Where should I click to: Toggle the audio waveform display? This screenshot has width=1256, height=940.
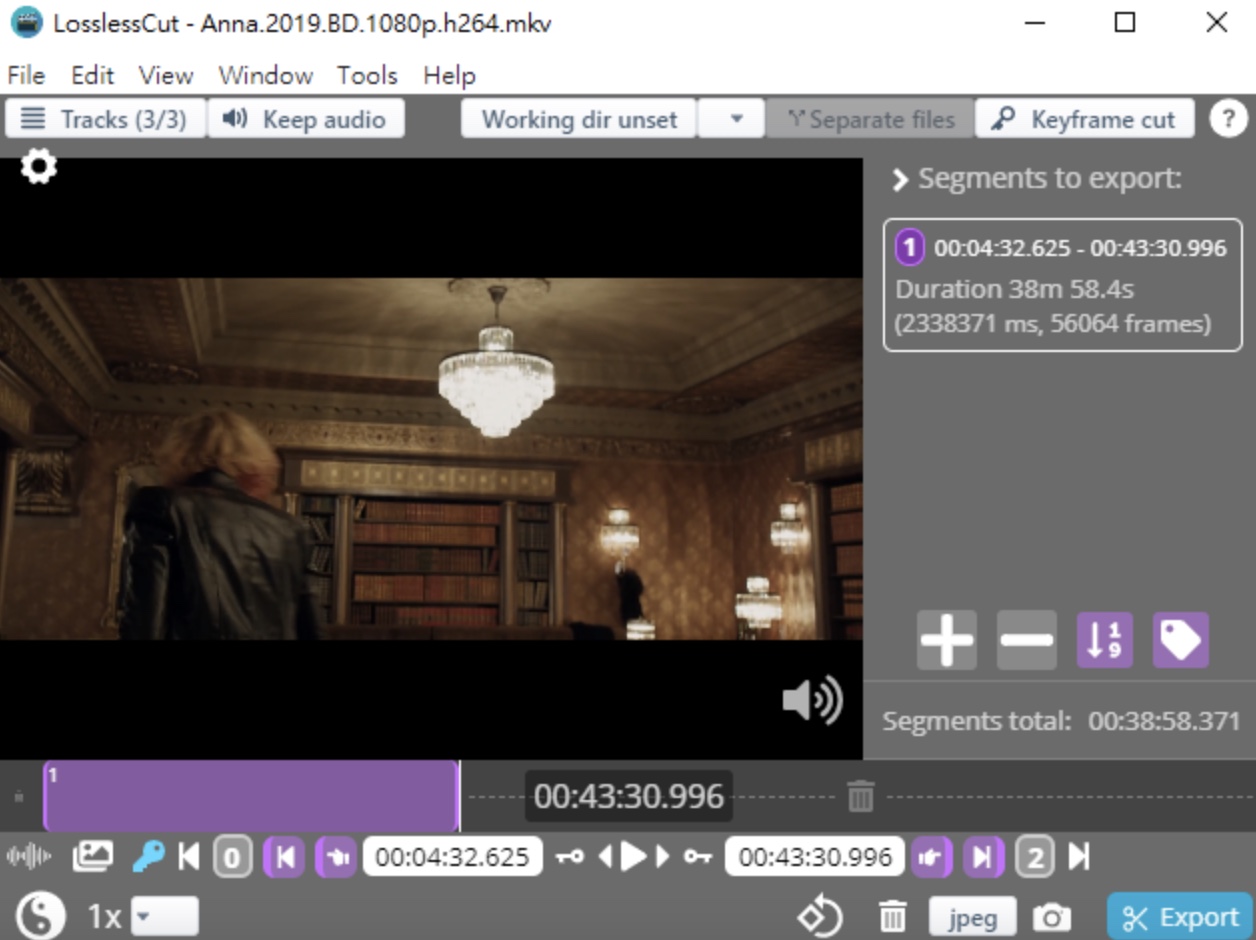click(28, 857)
